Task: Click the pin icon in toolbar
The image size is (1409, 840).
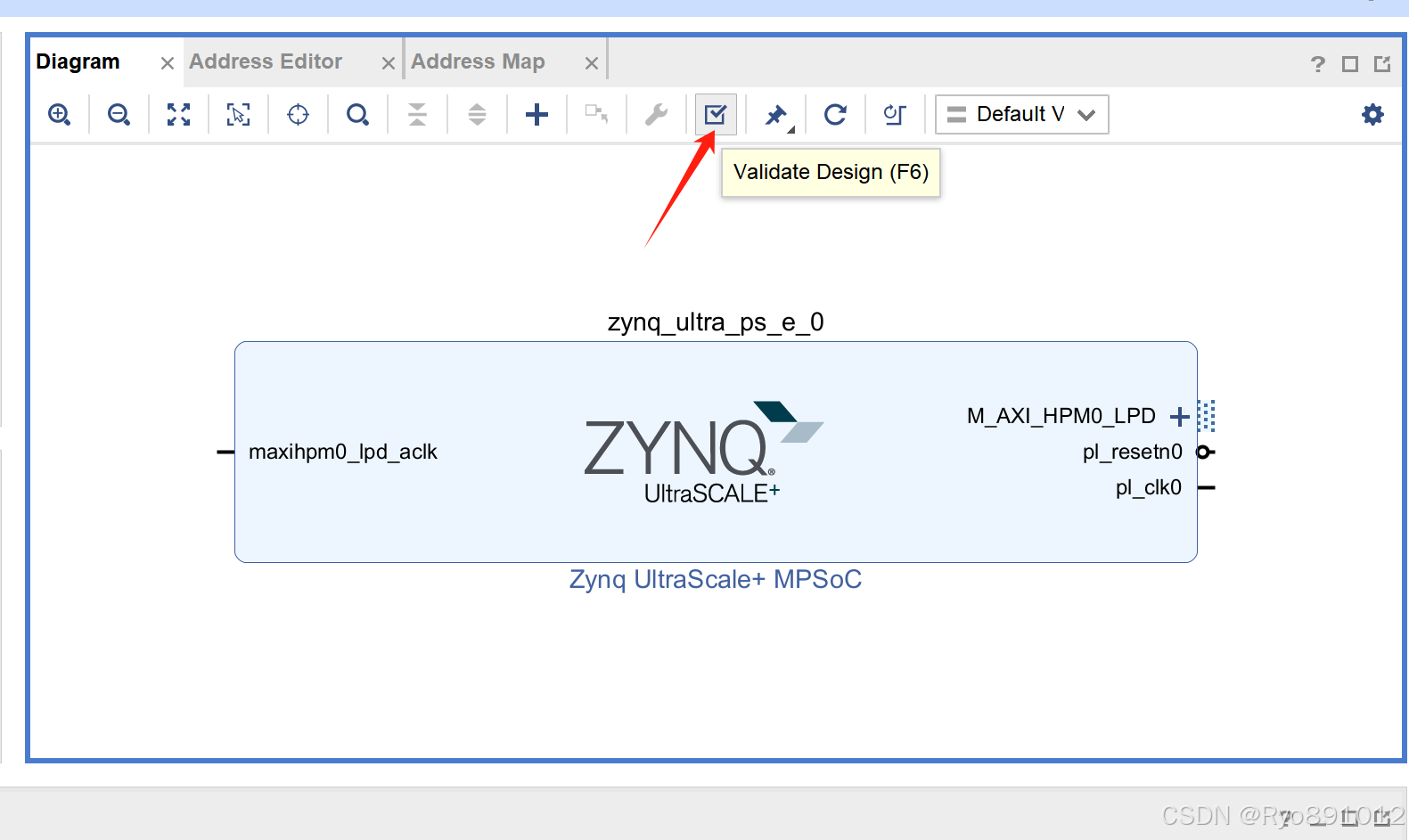Action: [777, 116]
